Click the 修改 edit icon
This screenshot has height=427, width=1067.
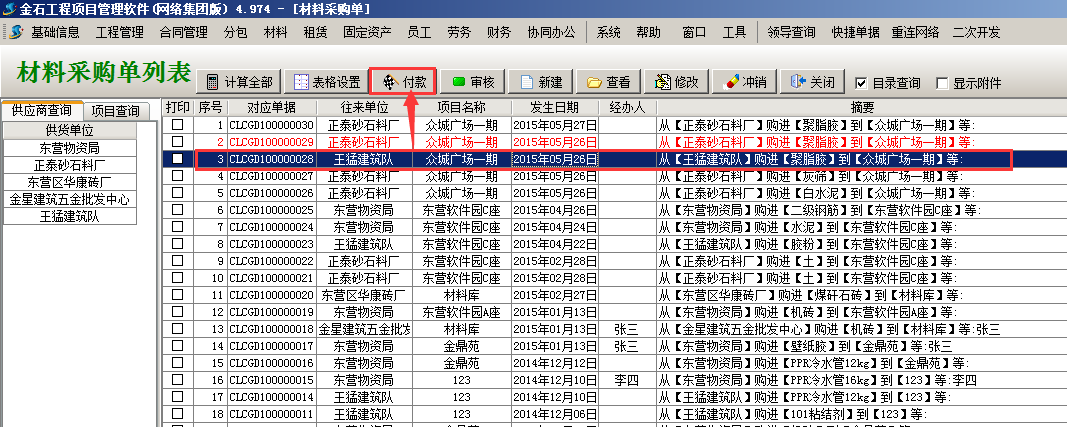tap(663, 82)
